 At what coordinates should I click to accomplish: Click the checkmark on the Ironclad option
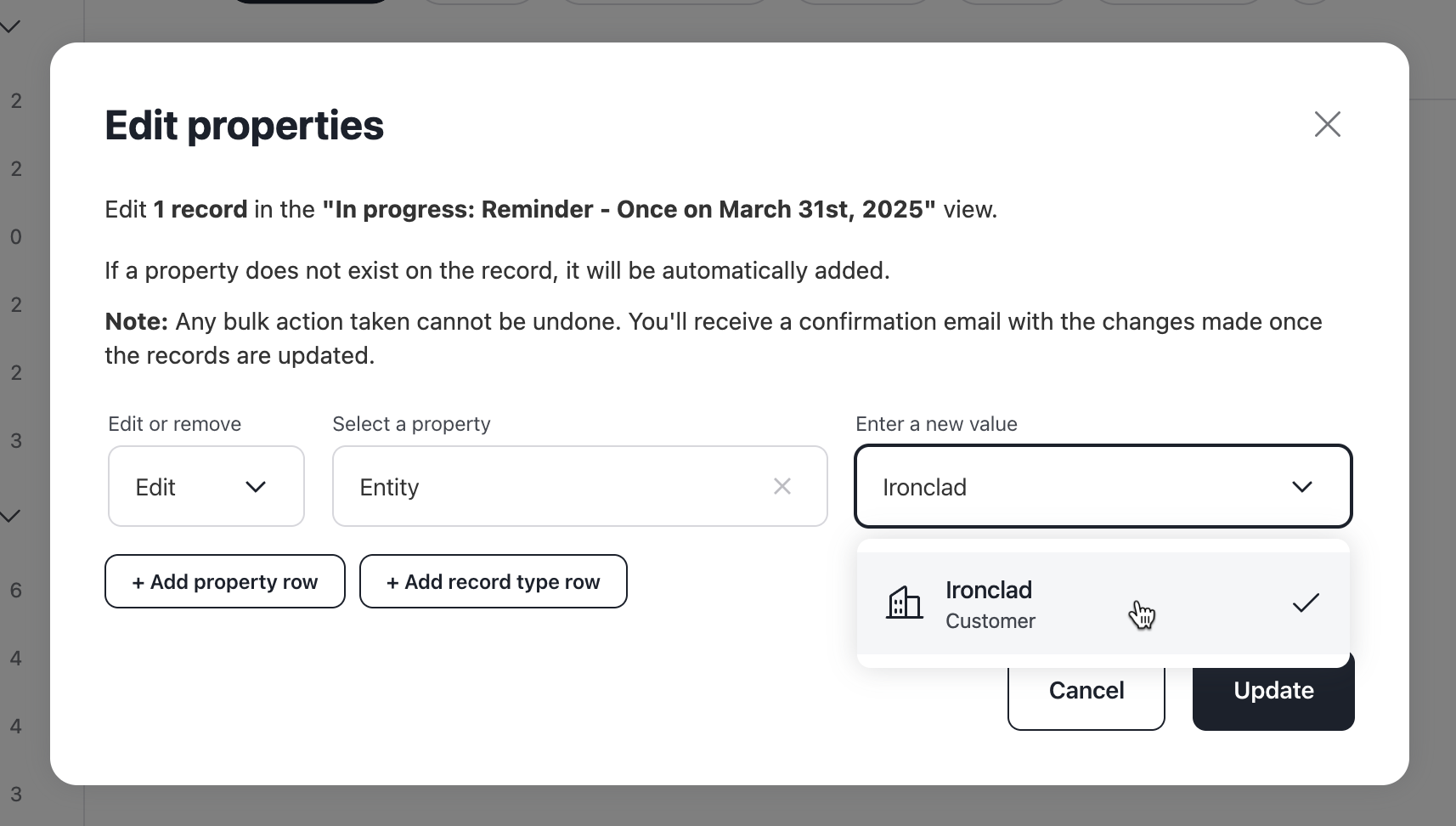click(x=1306, y=603)
